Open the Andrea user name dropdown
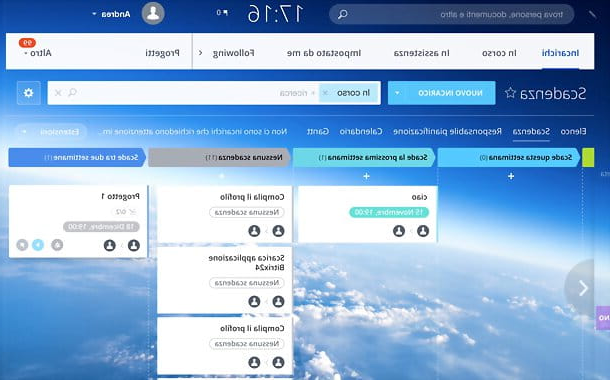The height and width of the screenshot is (380, 610). pyautogui.click(x=111, y=14)
